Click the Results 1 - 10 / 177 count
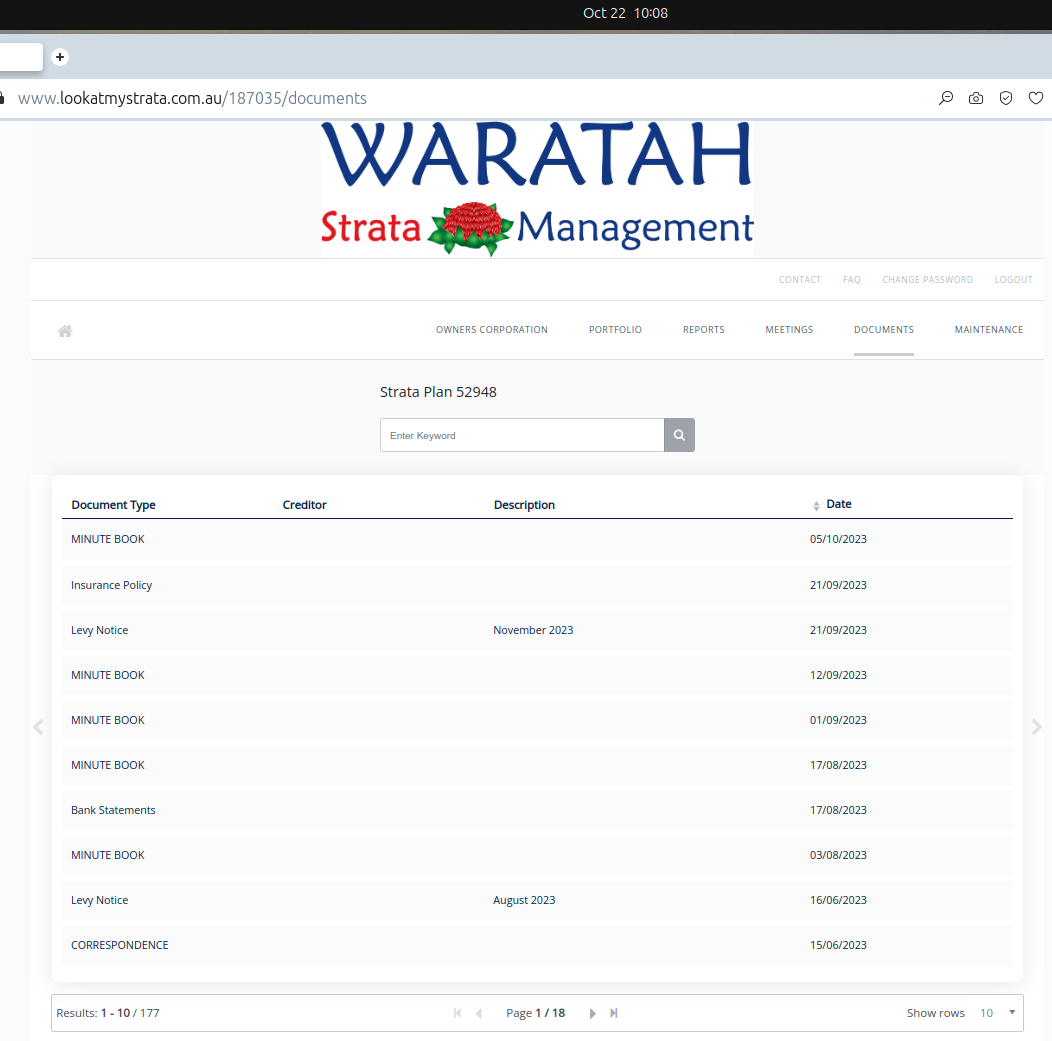The width and height of the screenshot is (1052, 1041). (108, 1013)
